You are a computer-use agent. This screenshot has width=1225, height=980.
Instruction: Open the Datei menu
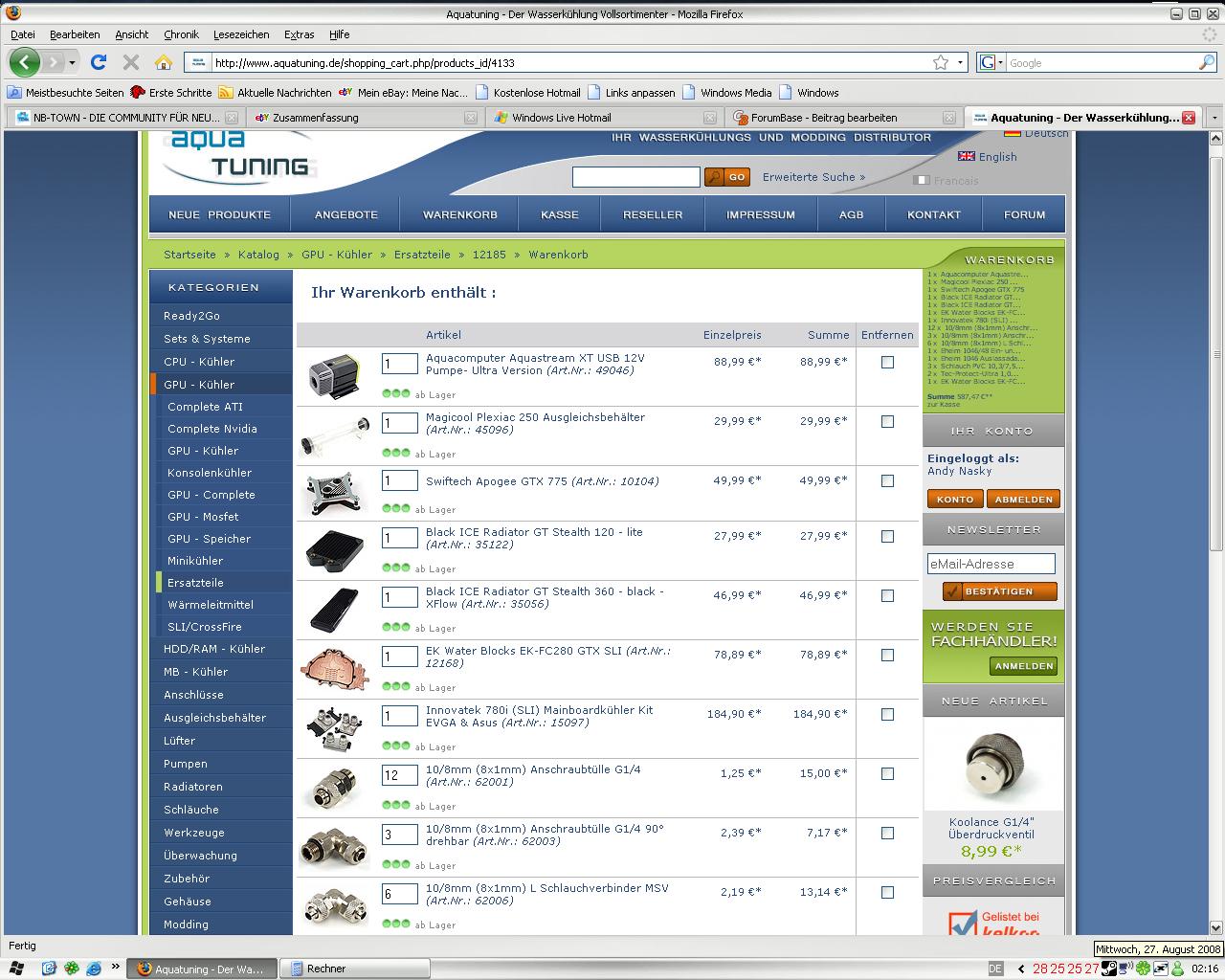(x=22, y=34)
